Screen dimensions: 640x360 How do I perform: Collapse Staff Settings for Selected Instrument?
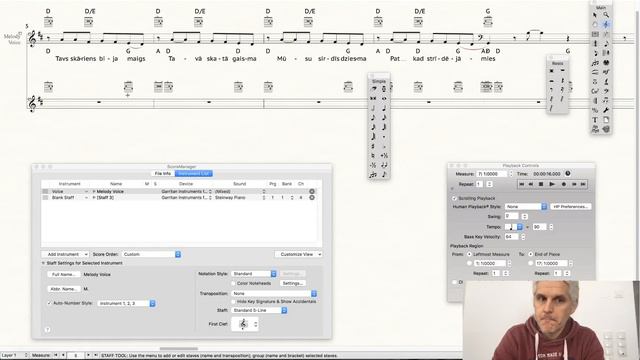43,263
